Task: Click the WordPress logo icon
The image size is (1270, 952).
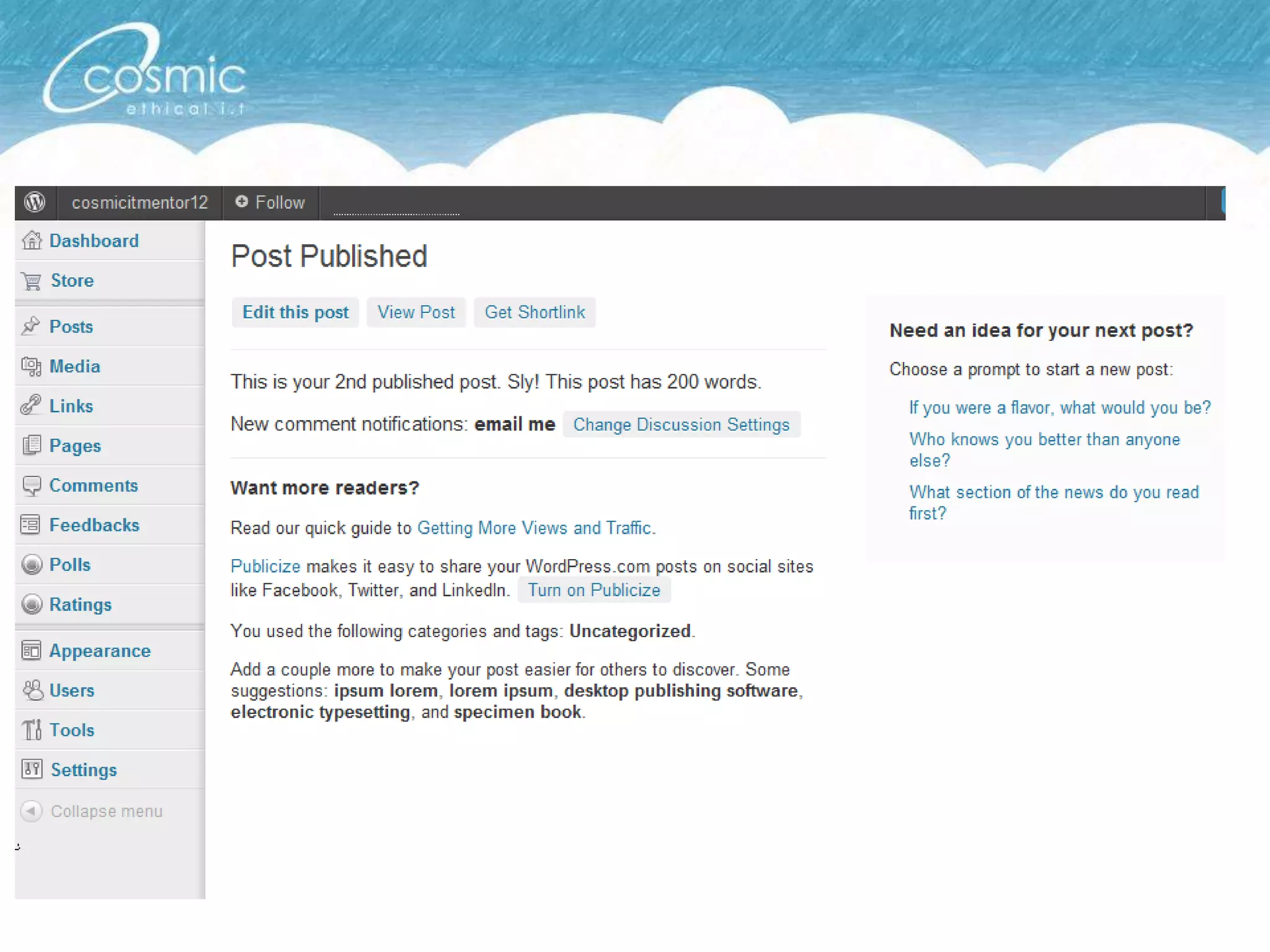Action: 35,202
